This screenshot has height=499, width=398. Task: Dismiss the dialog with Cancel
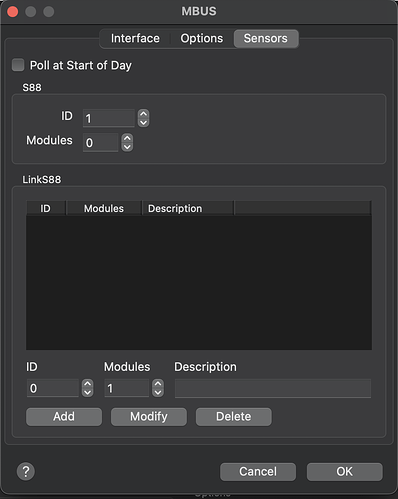(258, 472)
